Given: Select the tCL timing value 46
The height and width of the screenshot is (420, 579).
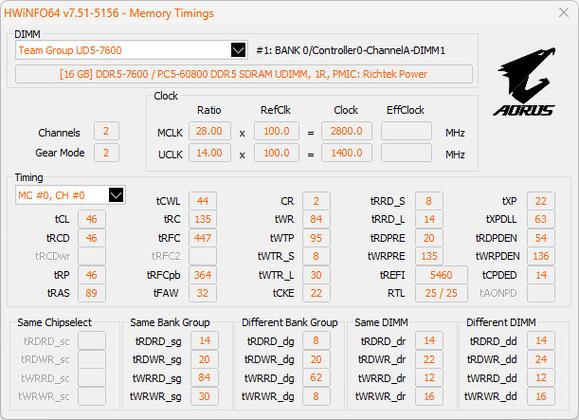Looking at the screenshot, I should click(x=92, y=219).
